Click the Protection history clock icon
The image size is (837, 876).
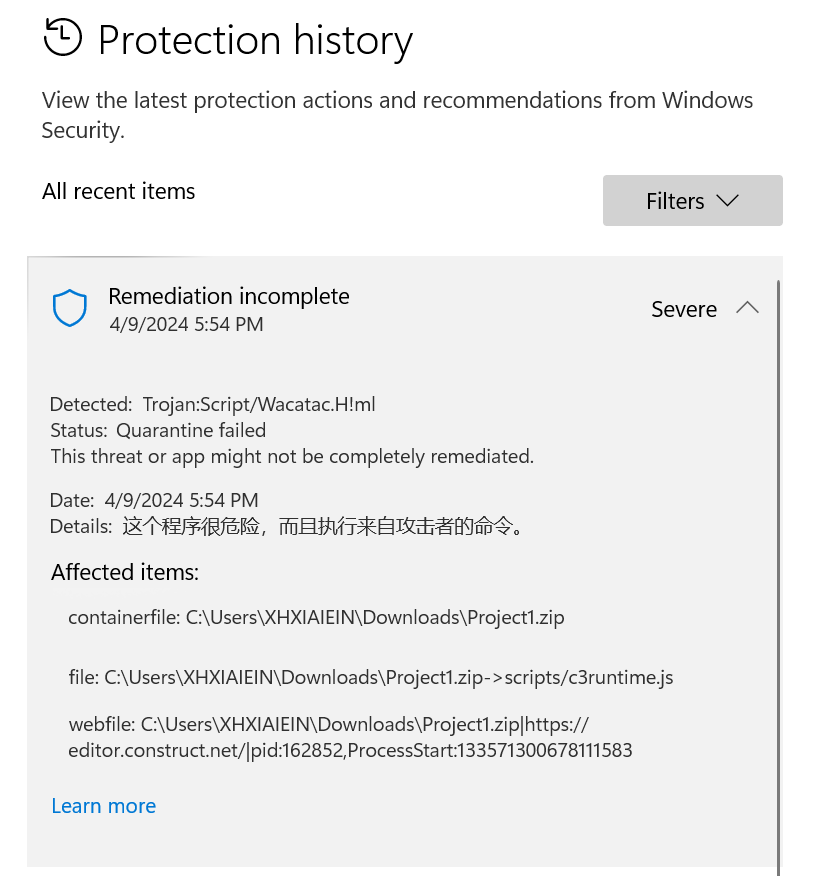(x=63, y=37)
